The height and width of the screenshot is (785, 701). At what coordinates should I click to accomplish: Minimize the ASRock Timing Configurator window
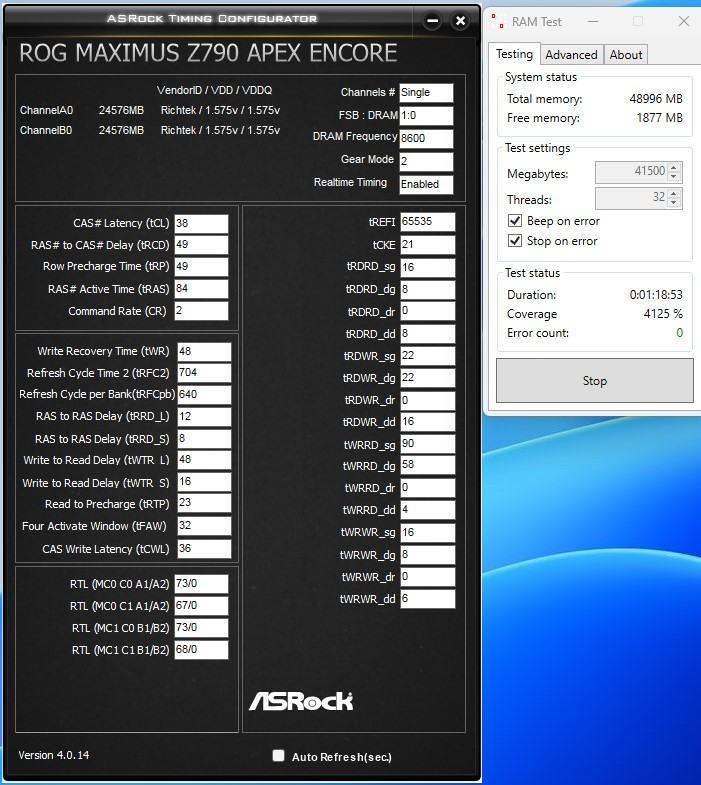tap(433, 21)
